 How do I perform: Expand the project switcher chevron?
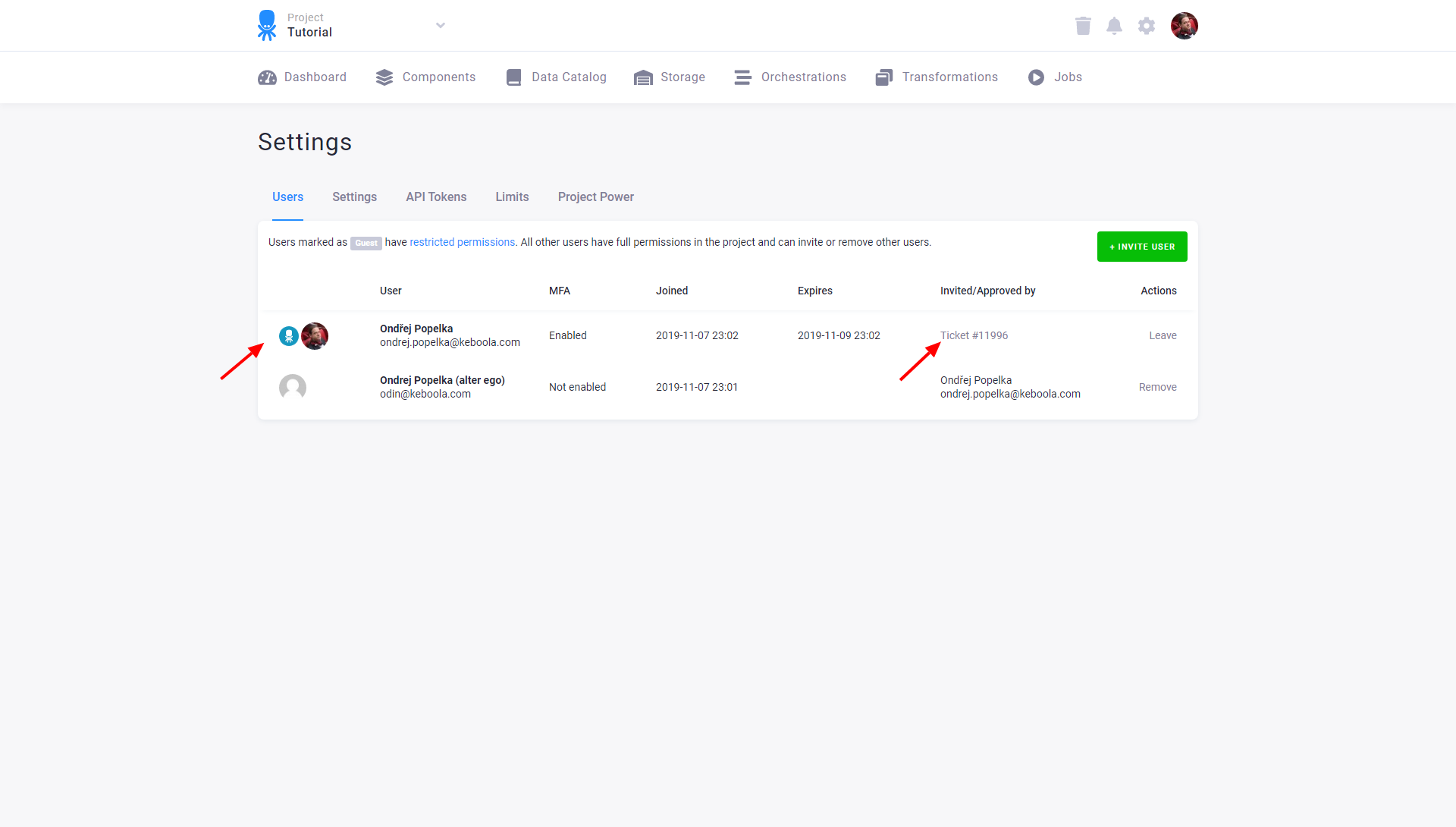(x=441, y=25)
